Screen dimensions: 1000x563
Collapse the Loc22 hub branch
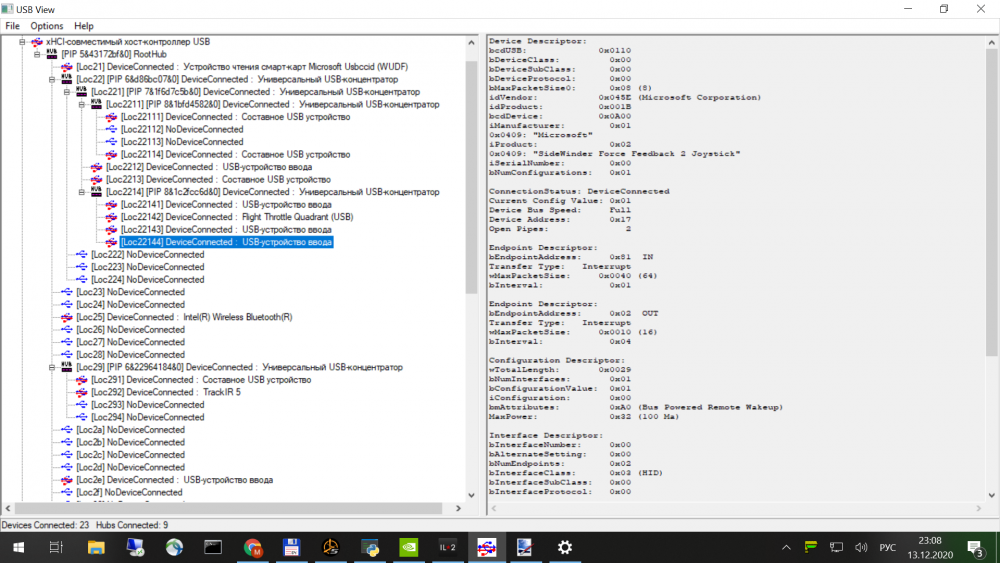(52, 80)
